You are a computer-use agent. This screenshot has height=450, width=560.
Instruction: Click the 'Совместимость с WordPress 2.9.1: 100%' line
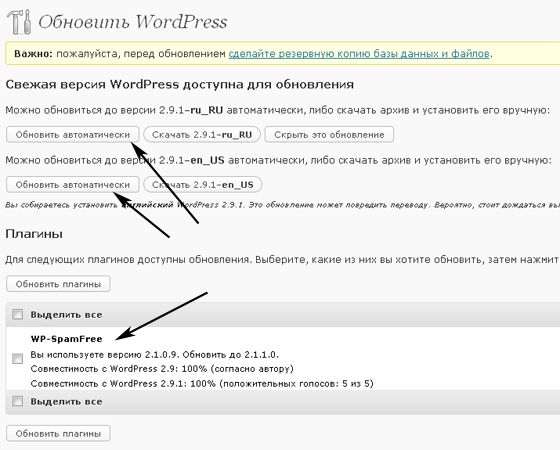[x=202, y=384]
